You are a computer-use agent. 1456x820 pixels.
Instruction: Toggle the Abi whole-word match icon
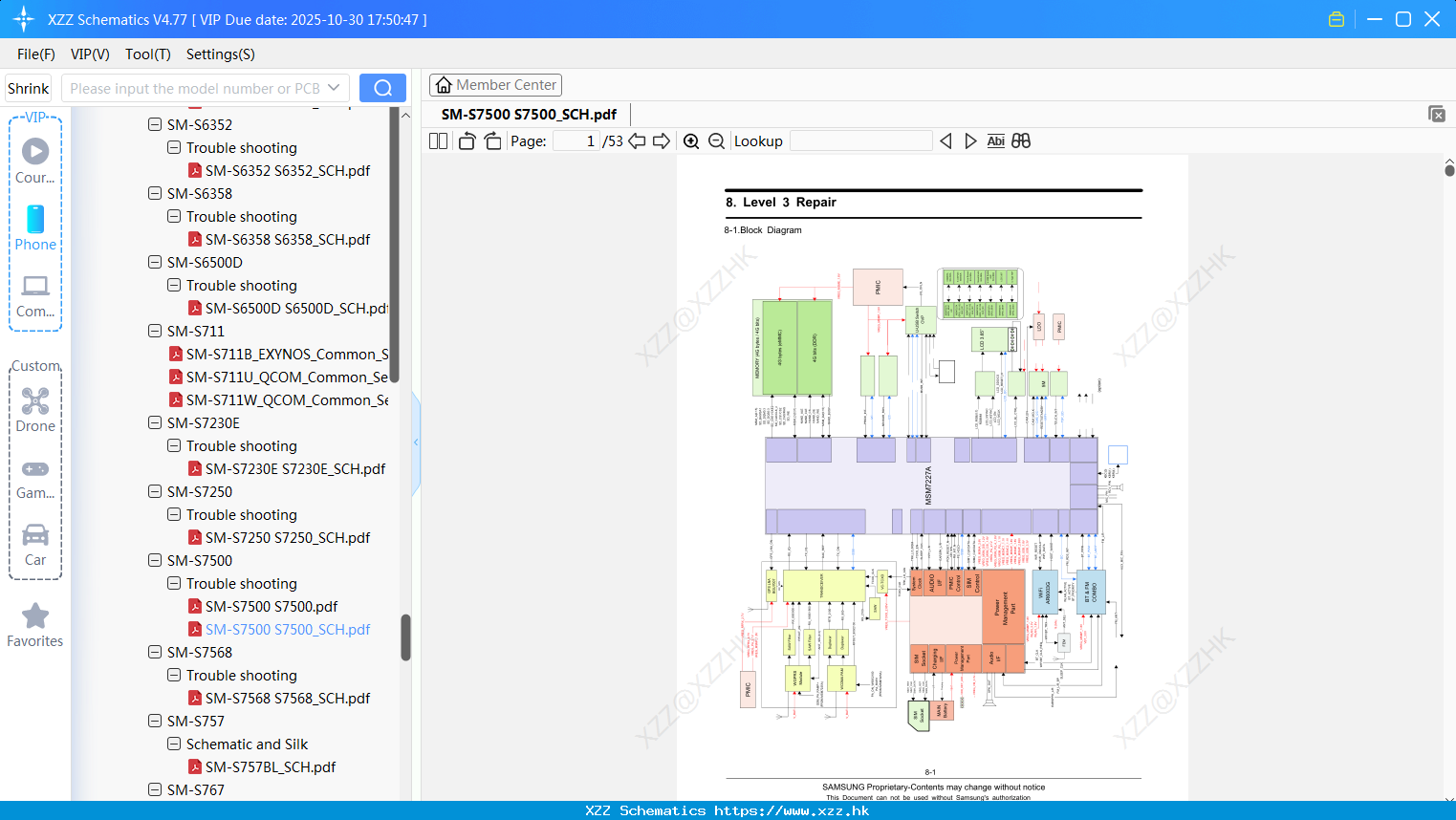[x=995, y=140]
